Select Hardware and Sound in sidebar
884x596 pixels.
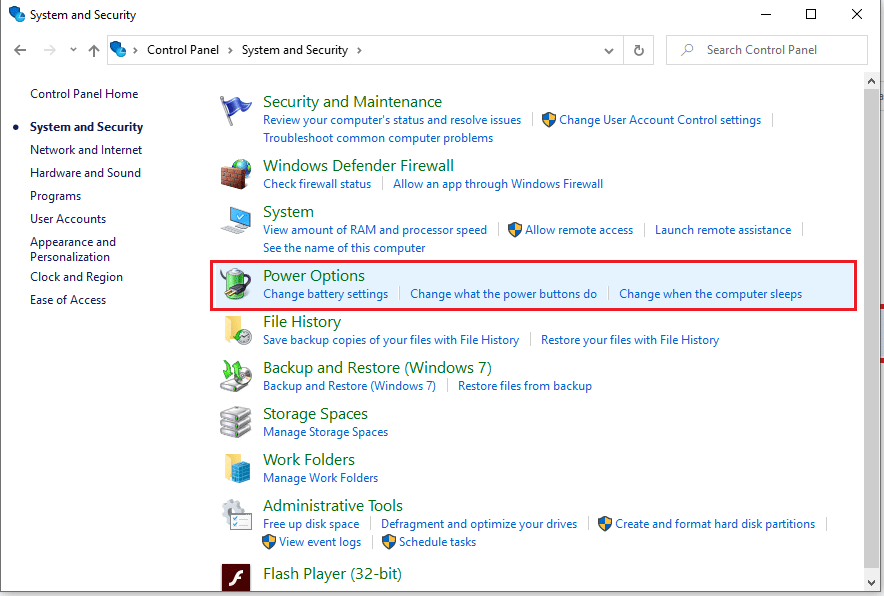[85, 173]
